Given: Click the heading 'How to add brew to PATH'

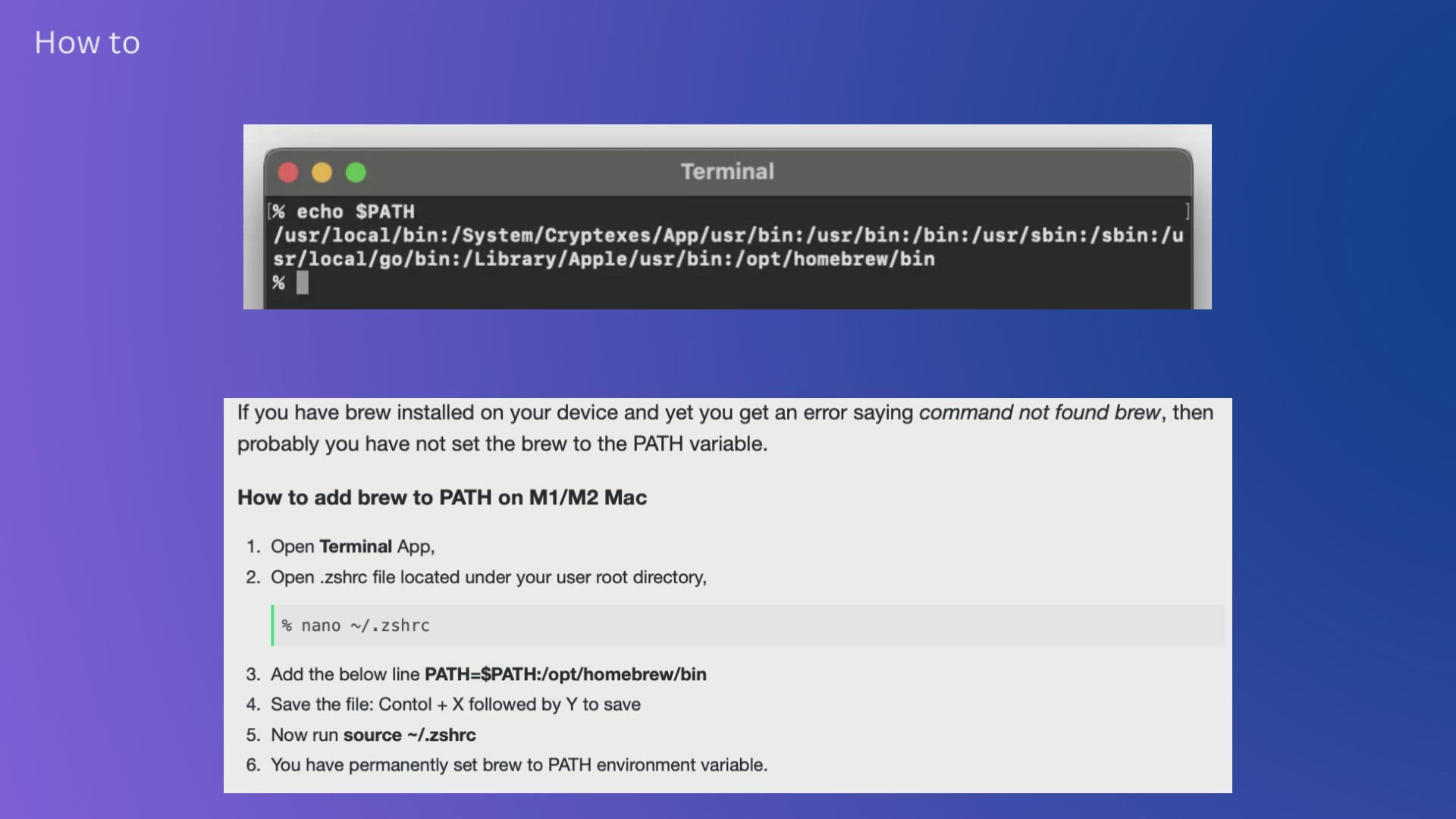Looking at the screenshot, I should point(441,497).
